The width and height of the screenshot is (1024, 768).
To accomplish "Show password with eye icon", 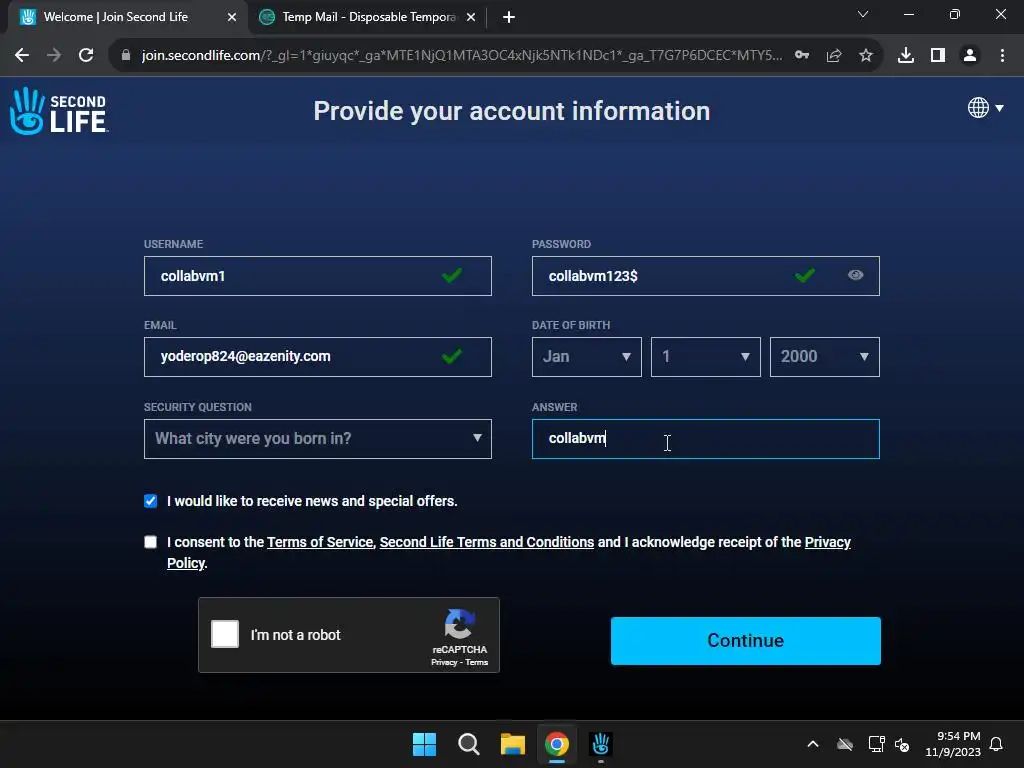I will coord(855,275).
